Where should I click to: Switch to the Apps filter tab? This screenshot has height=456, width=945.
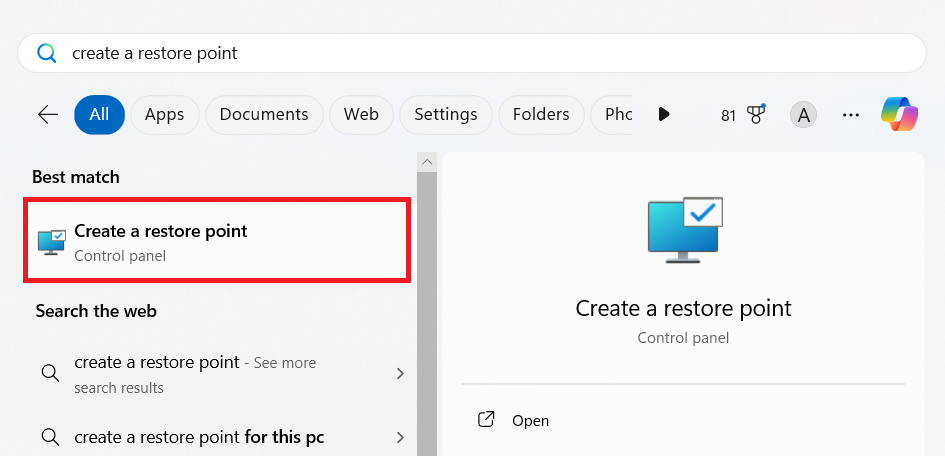click(x=165, y=114)
